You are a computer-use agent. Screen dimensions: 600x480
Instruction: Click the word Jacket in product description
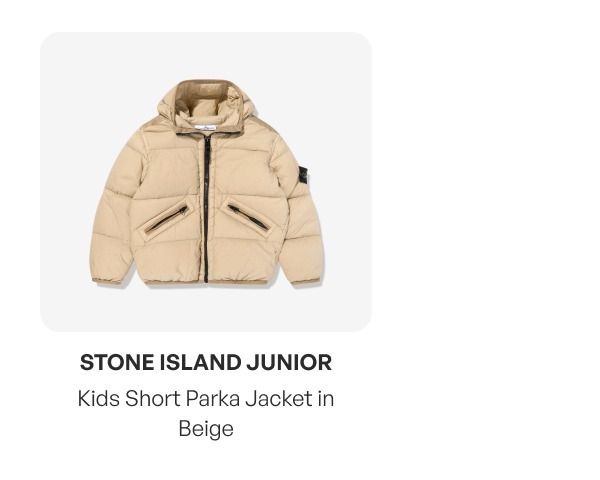279,398
